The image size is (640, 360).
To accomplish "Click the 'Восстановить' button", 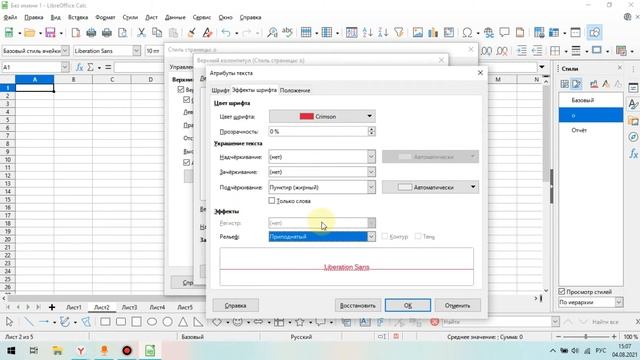I will pyautogui.click(x=358, y=305).
